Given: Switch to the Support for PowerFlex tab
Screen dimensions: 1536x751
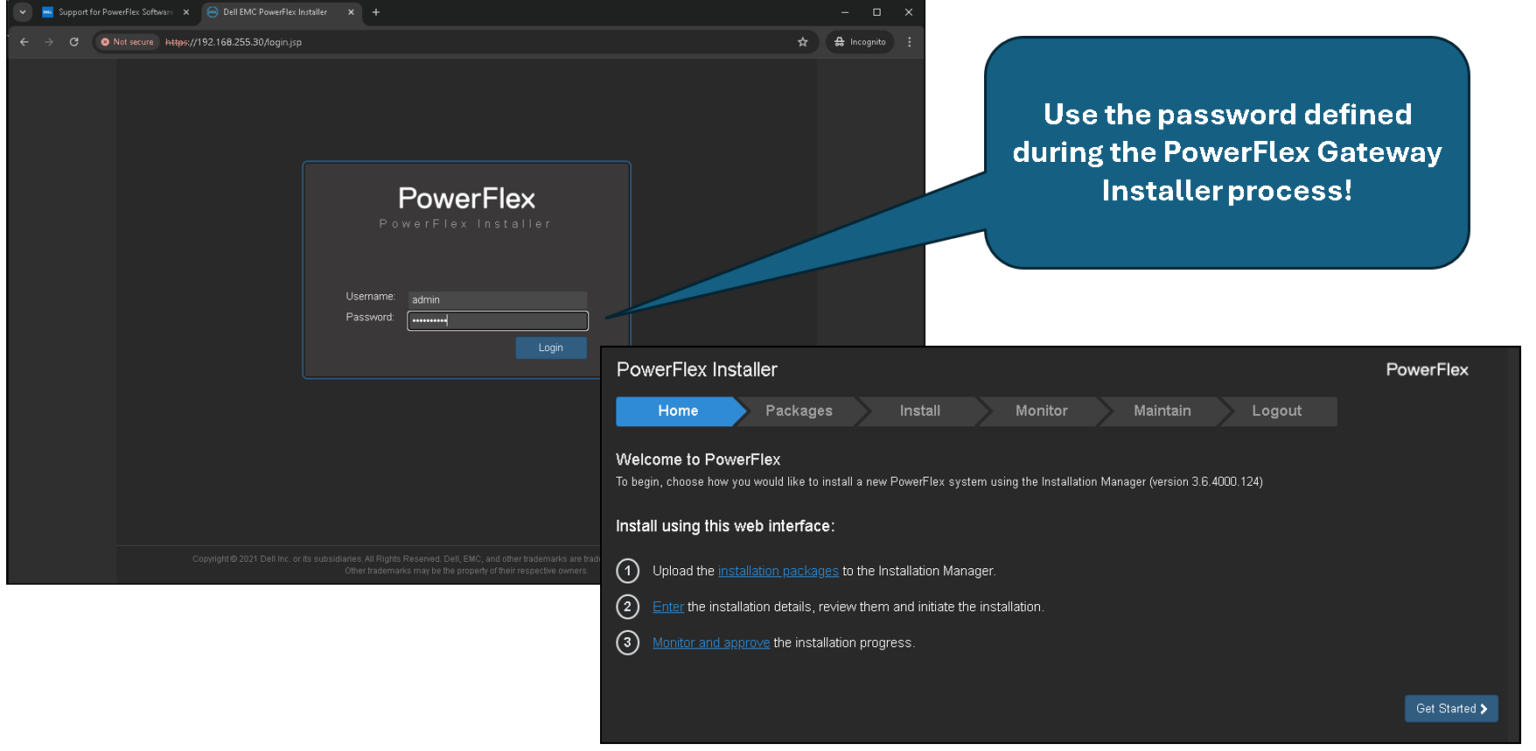Looking at the screenshot, I should (112, 12).
